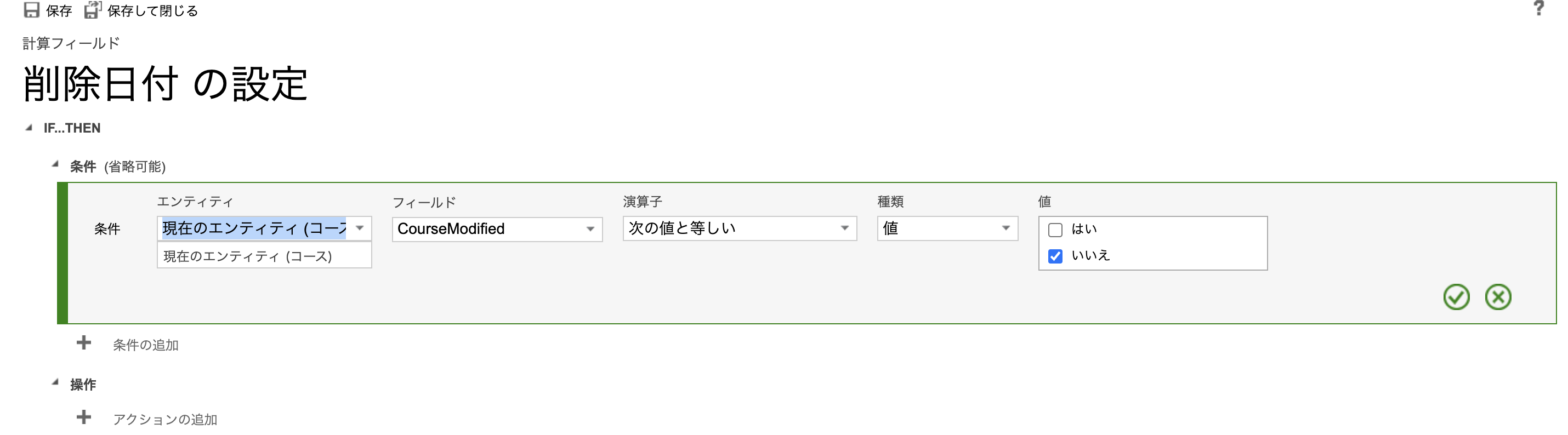Click the Save (保存) disk icon

[x=32, y=9]
